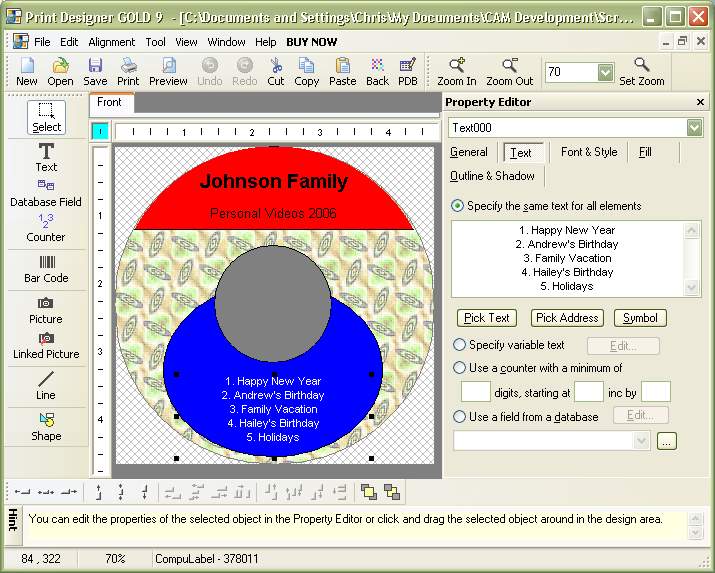
Task: Open the database field combo box dropdown
Action: (x=642, y=441)
